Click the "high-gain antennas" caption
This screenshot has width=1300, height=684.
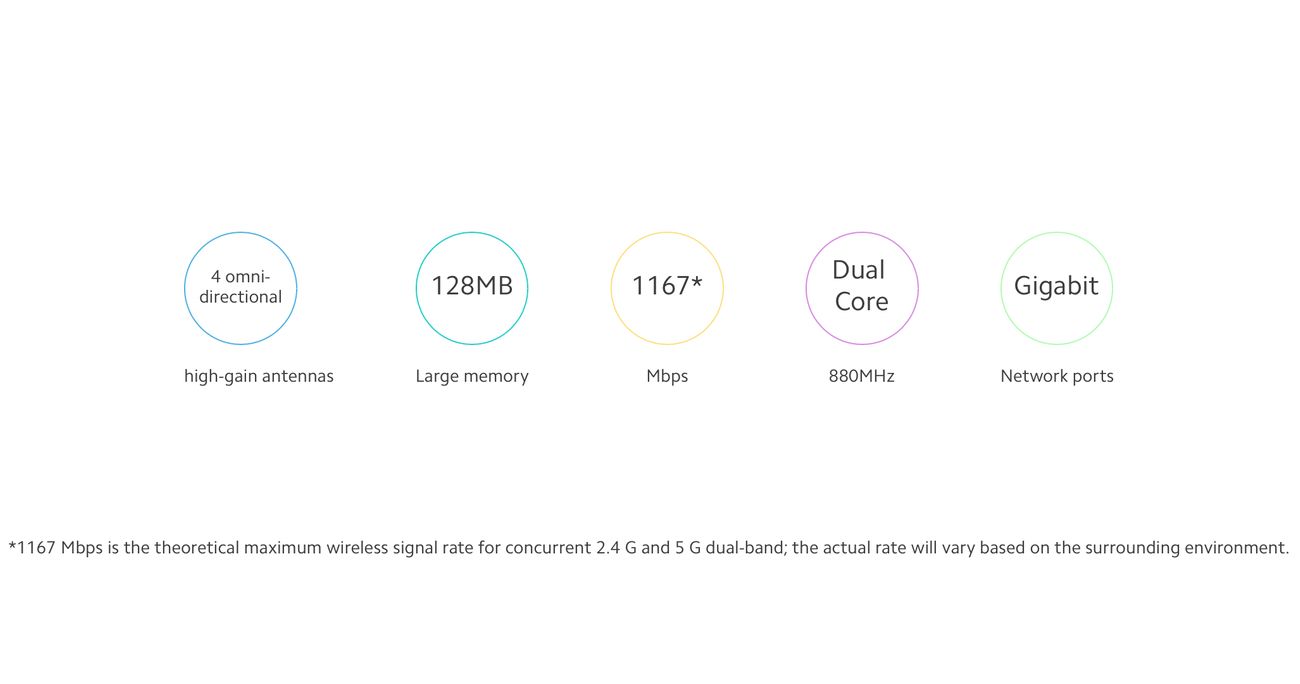(258, 376)
